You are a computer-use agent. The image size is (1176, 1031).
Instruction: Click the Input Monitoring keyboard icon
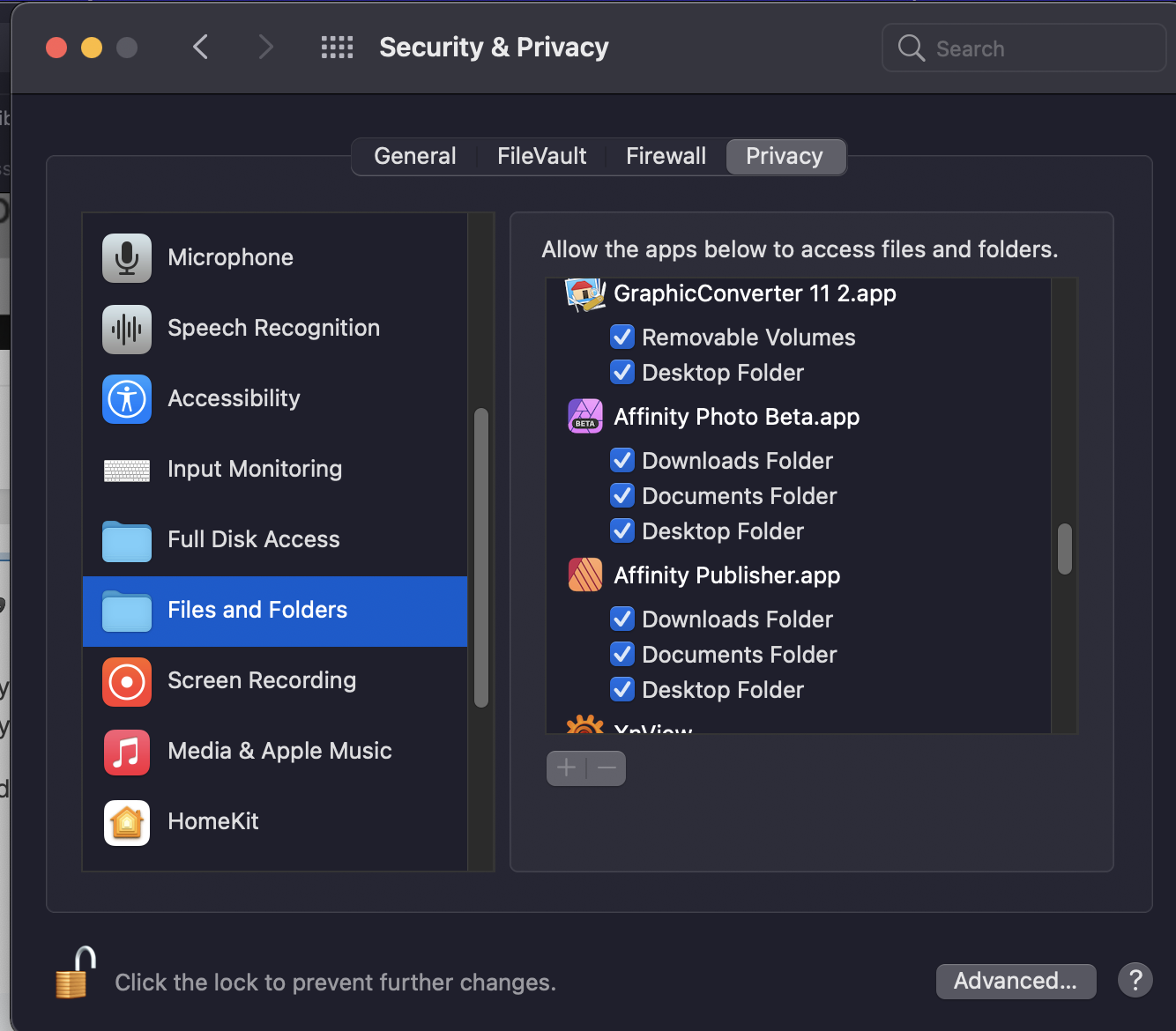[127, 471]
